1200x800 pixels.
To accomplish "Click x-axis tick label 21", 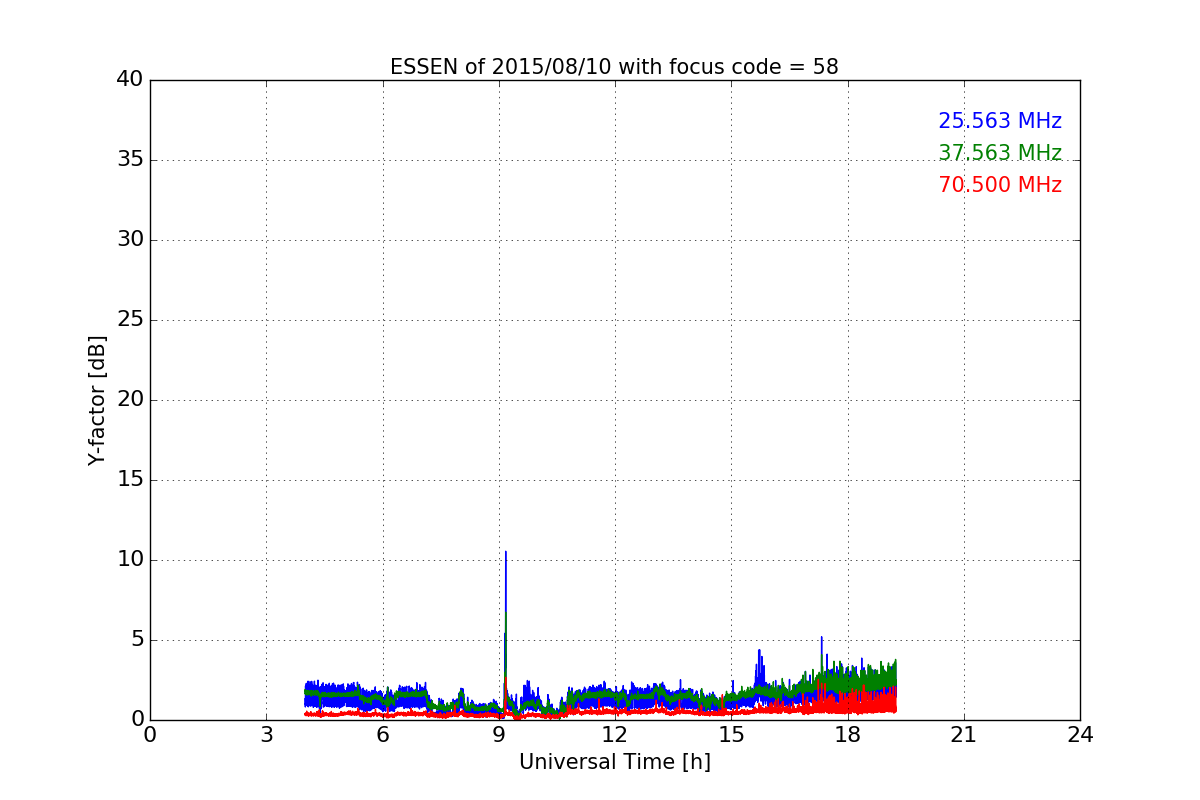I will click(964, 734).
